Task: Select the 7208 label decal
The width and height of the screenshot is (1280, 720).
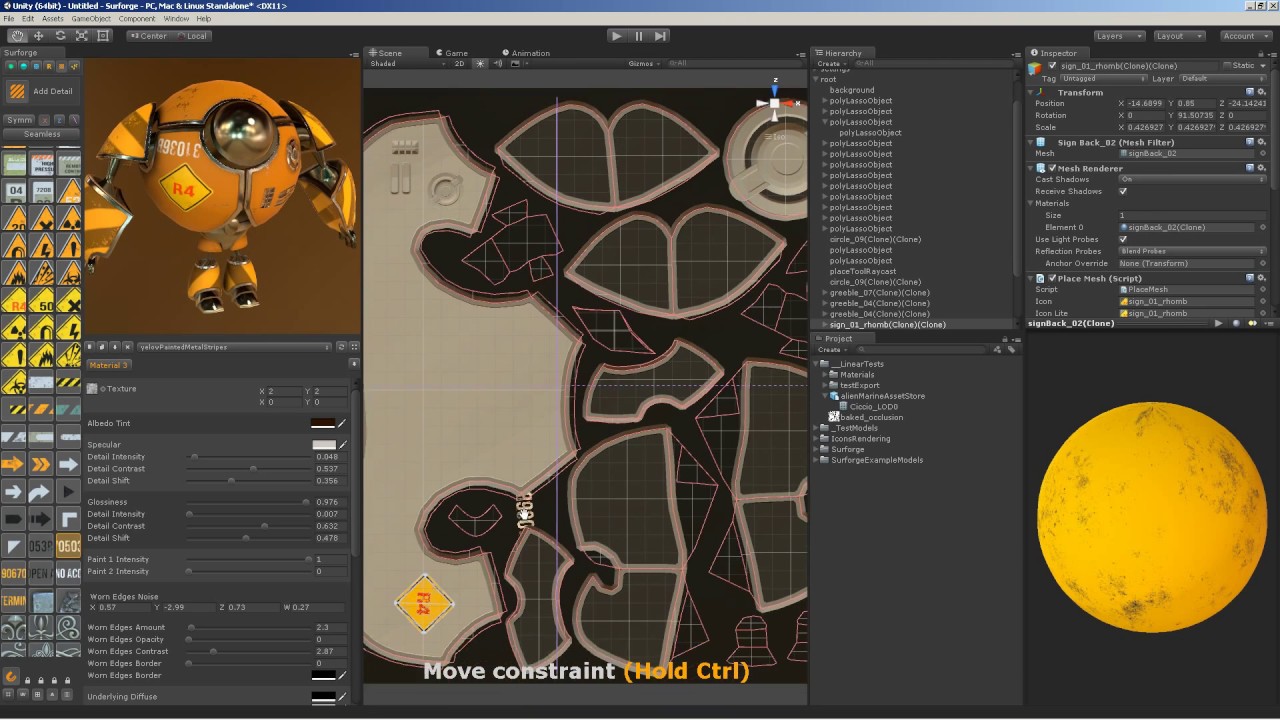Action: coord(41,191)
